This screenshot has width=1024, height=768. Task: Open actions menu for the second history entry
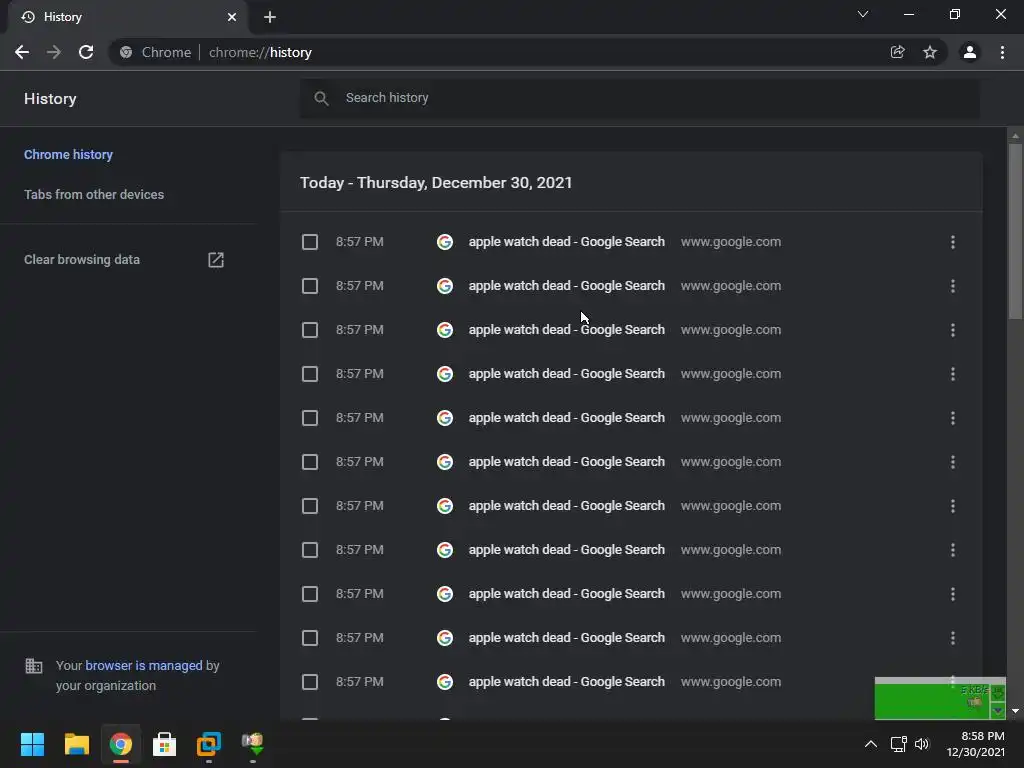tap(953, 286)
